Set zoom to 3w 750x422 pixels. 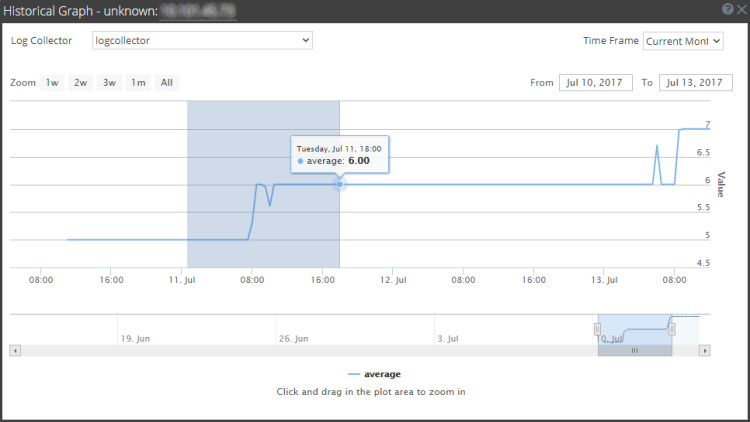coord(110,83)
